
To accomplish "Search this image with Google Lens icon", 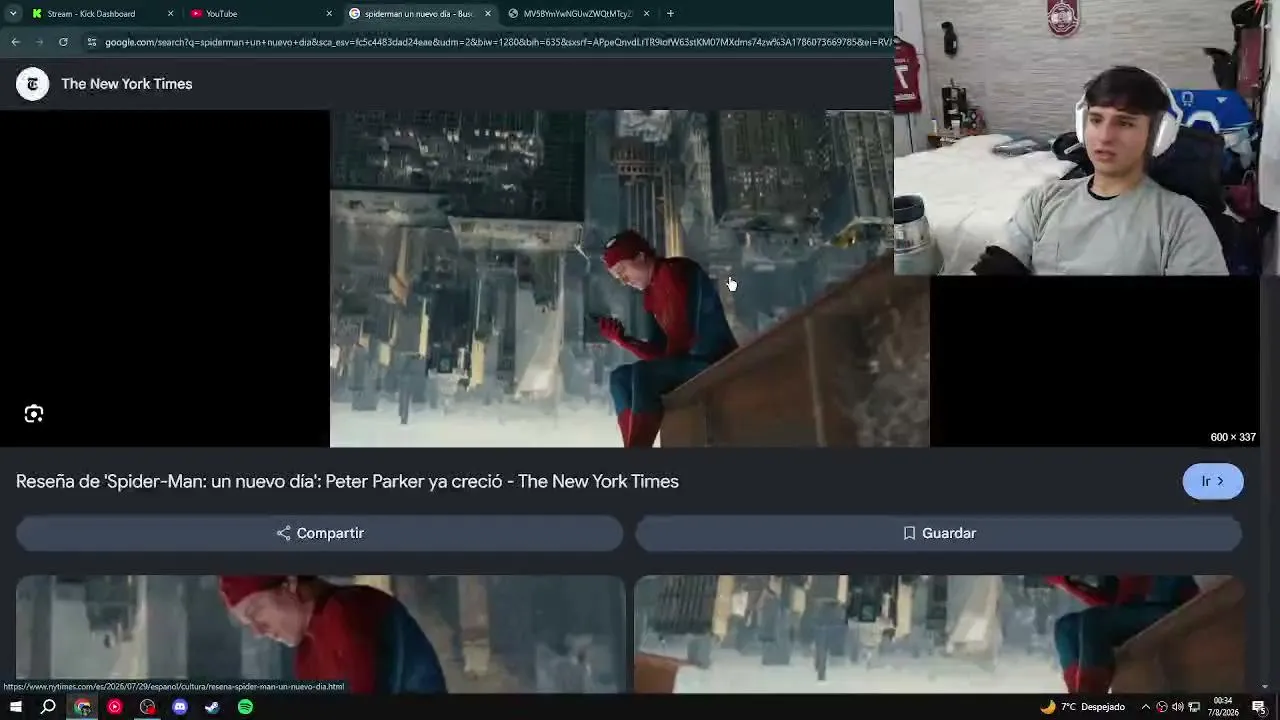I will (x=34, y=414).
